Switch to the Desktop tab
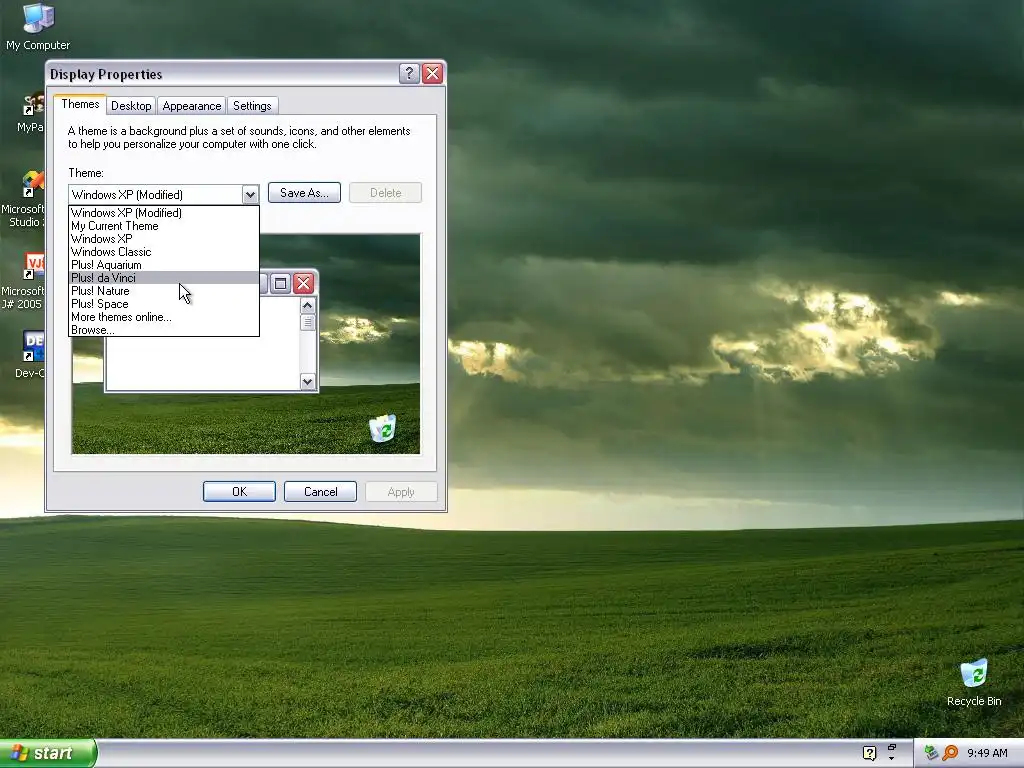The image size is (1024, 768). (x=131, y=106)
